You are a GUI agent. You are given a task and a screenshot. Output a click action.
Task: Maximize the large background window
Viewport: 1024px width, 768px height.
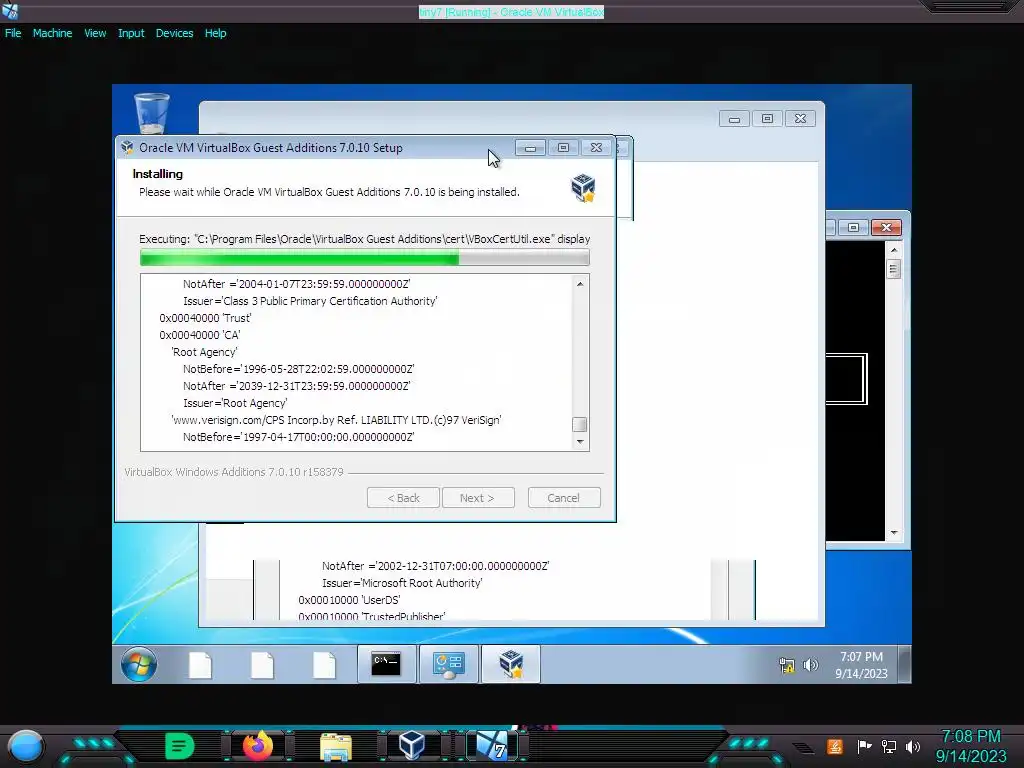[767, 119]
